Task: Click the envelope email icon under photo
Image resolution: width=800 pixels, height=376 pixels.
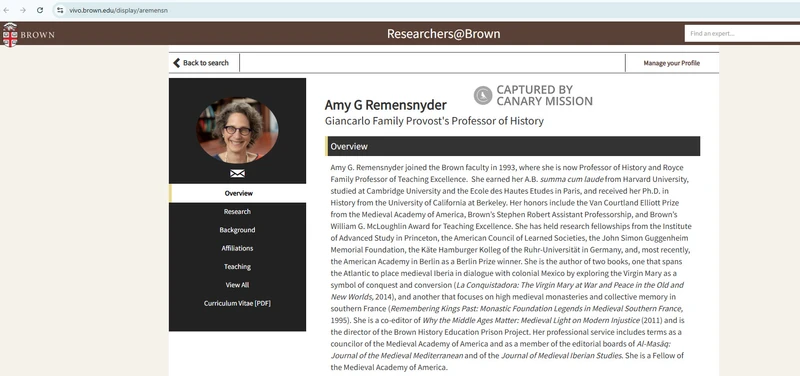Action: (x=237, y=173)
